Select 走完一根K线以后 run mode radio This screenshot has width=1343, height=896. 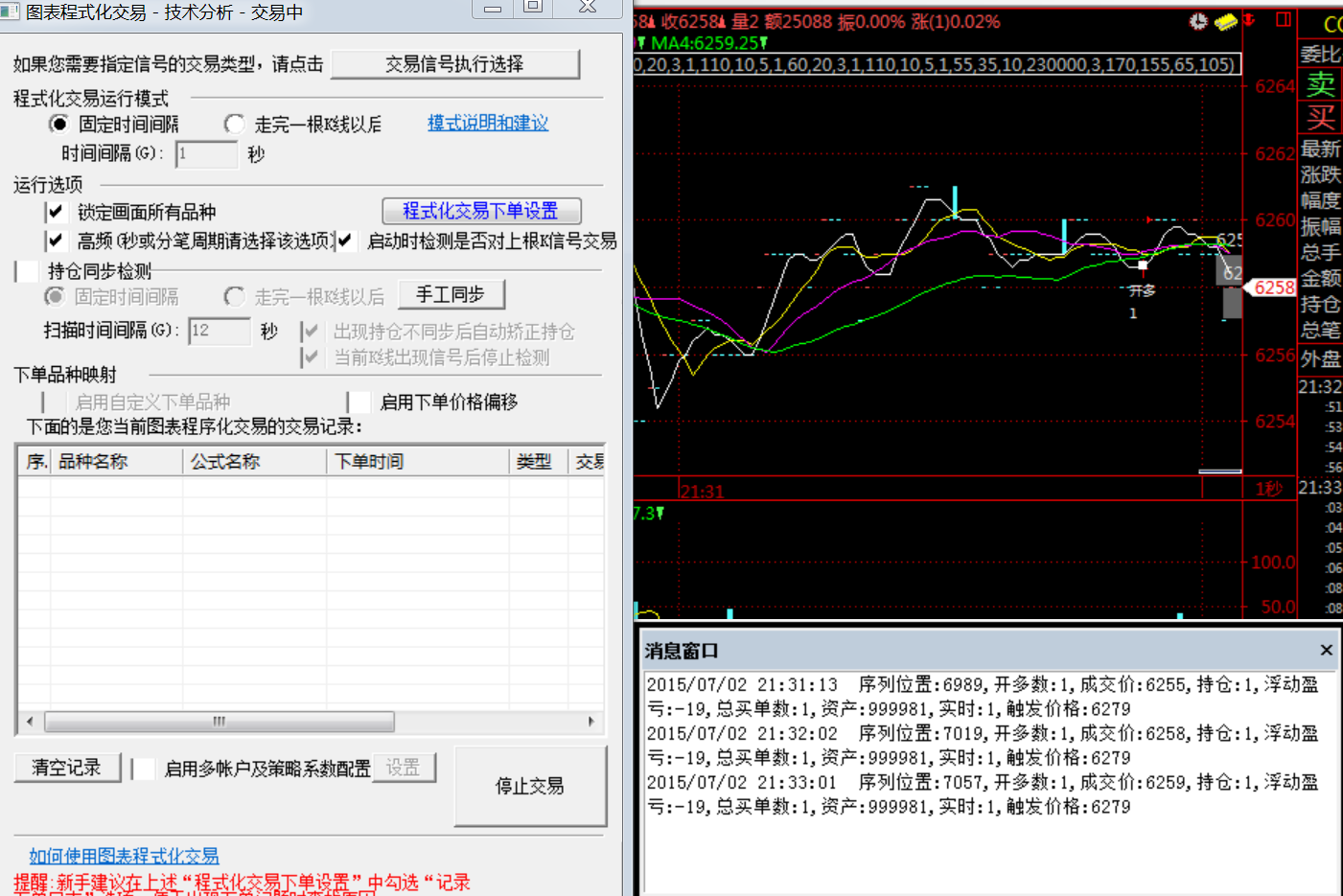click(234, 124)
